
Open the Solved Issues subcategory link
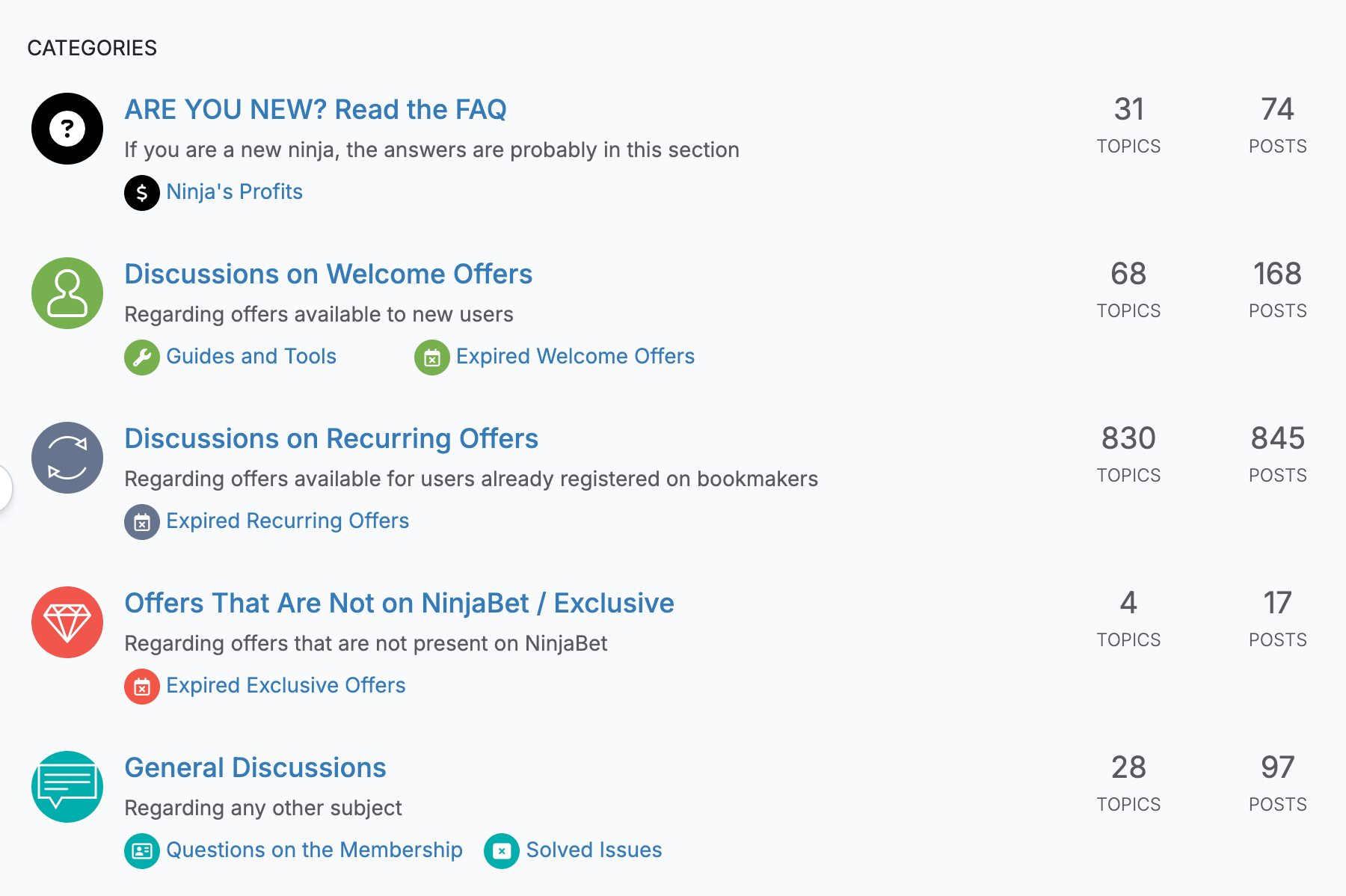(594, 850)
